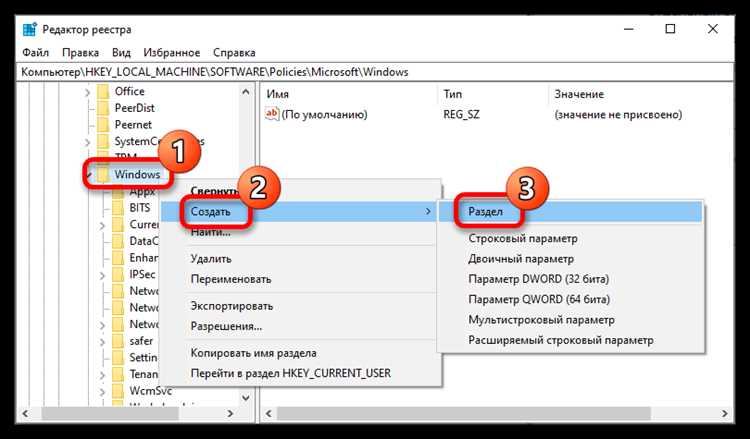Click the Settin folder icon

[x=118, y=358]
